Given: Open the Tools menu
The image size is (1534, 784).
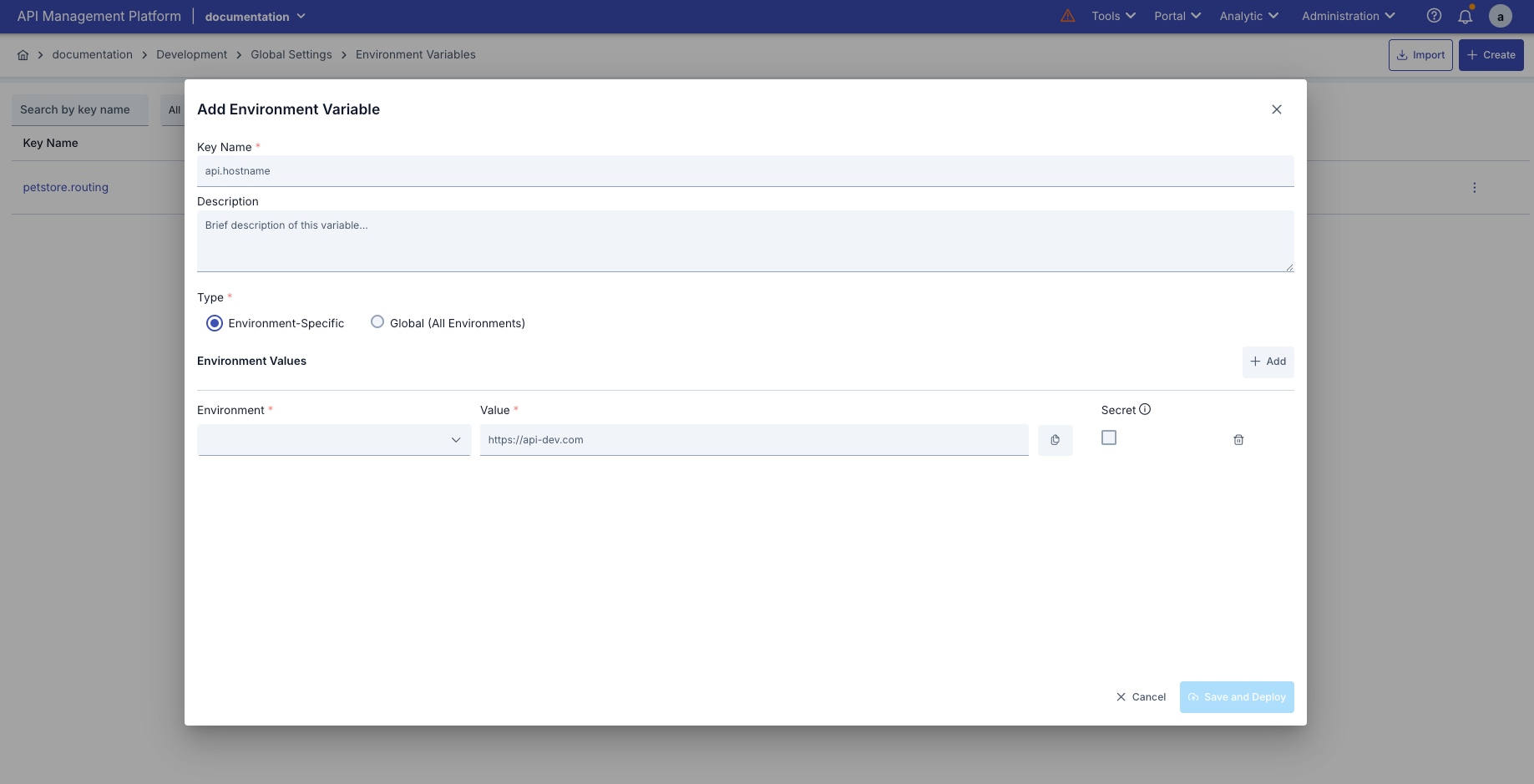Looking at the screenshot, I should 1112,16.
